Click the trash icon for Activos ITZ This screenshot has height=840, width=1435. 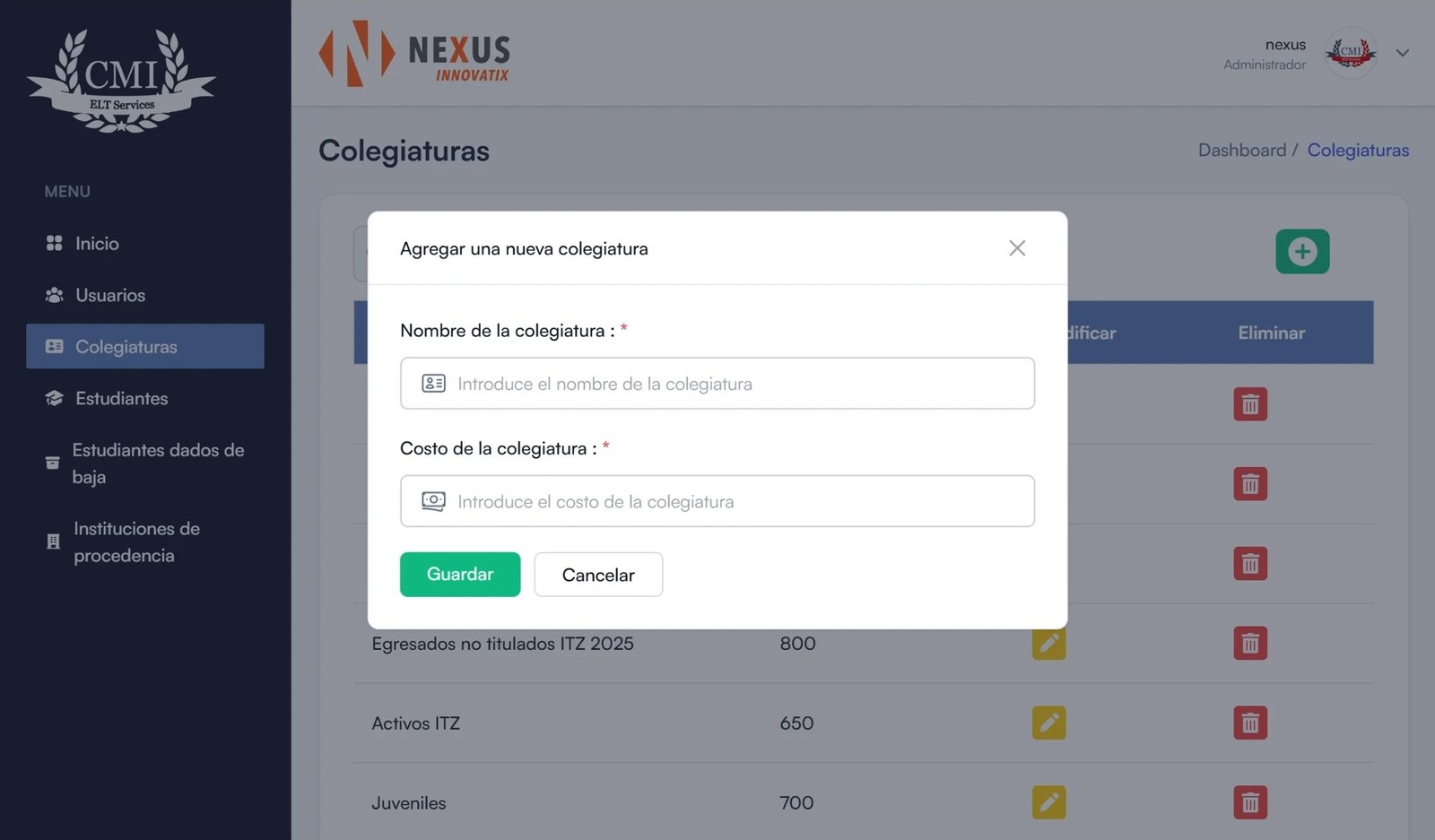(1249, 723)
